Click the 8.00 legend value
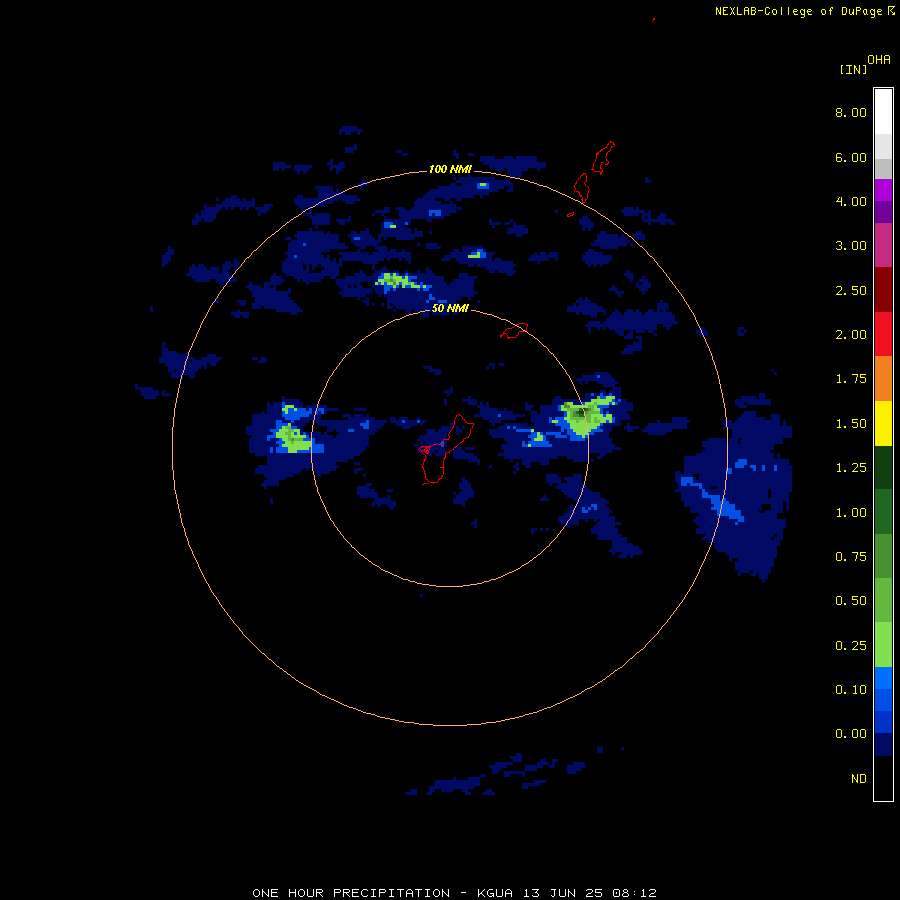This screenshot has height=900, width=900. (x=851, y=112)
